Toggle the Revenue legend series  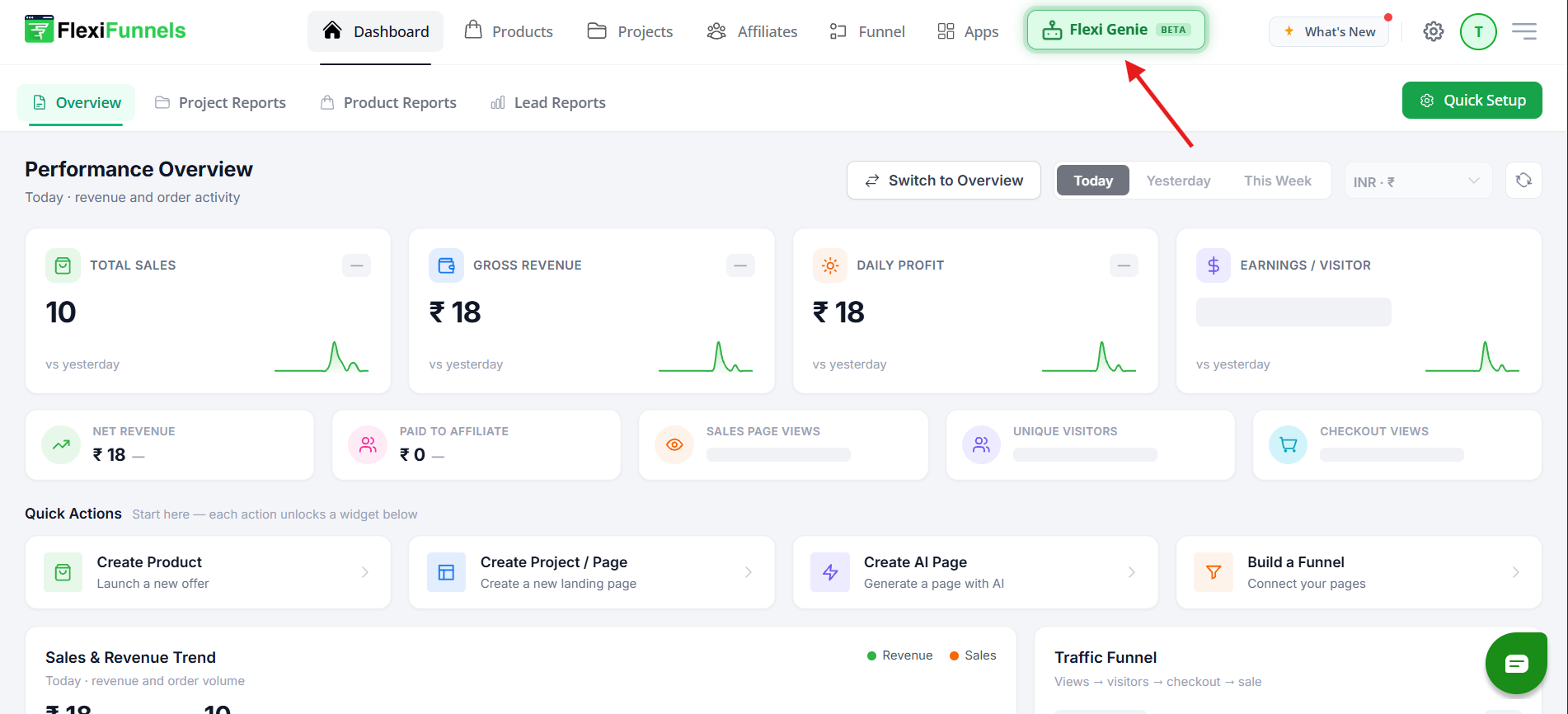pyautogui.click(x=899, y=655)
